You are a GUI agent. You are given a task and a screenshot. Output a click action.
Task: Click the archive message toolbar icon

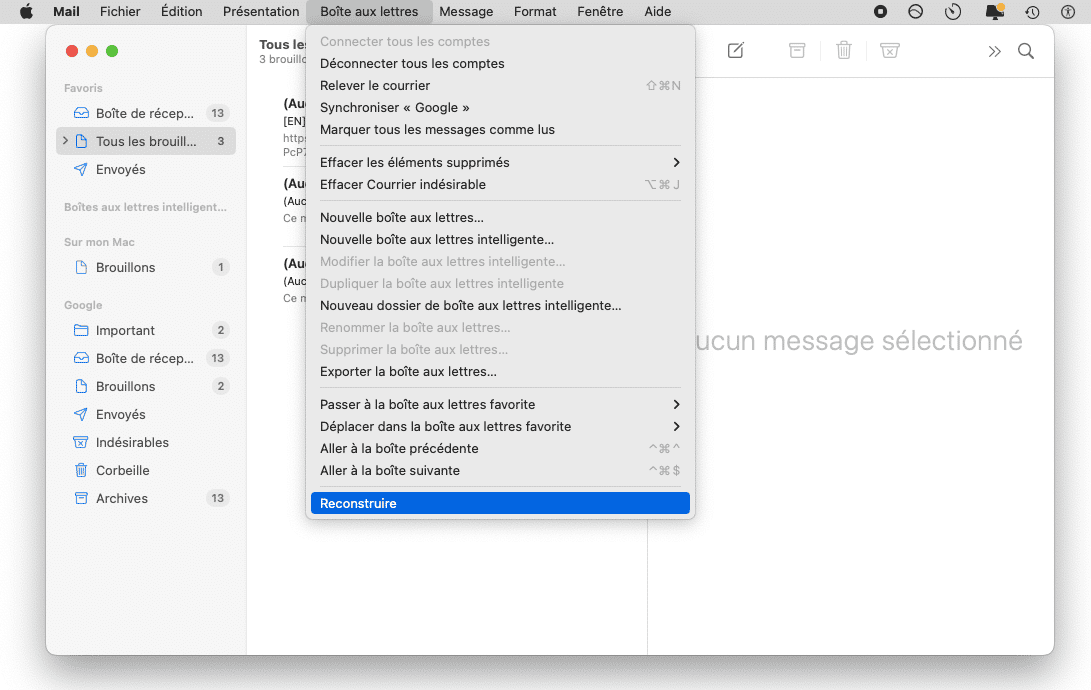(797, 51)
